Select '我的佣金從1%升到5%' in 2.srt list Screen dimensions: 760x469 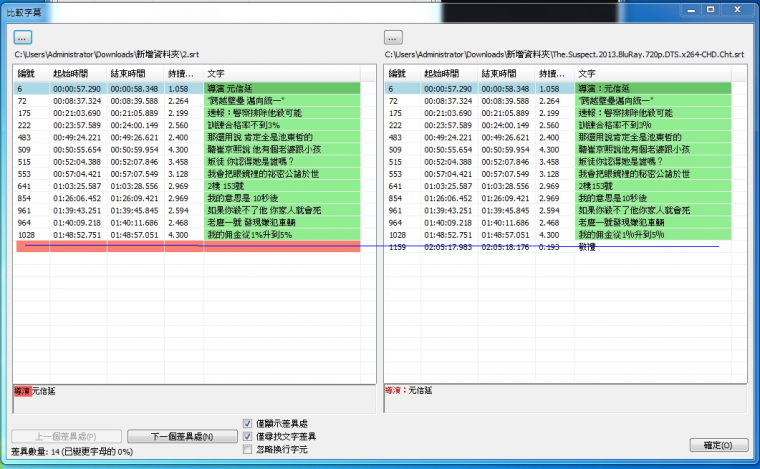point(188,234)
